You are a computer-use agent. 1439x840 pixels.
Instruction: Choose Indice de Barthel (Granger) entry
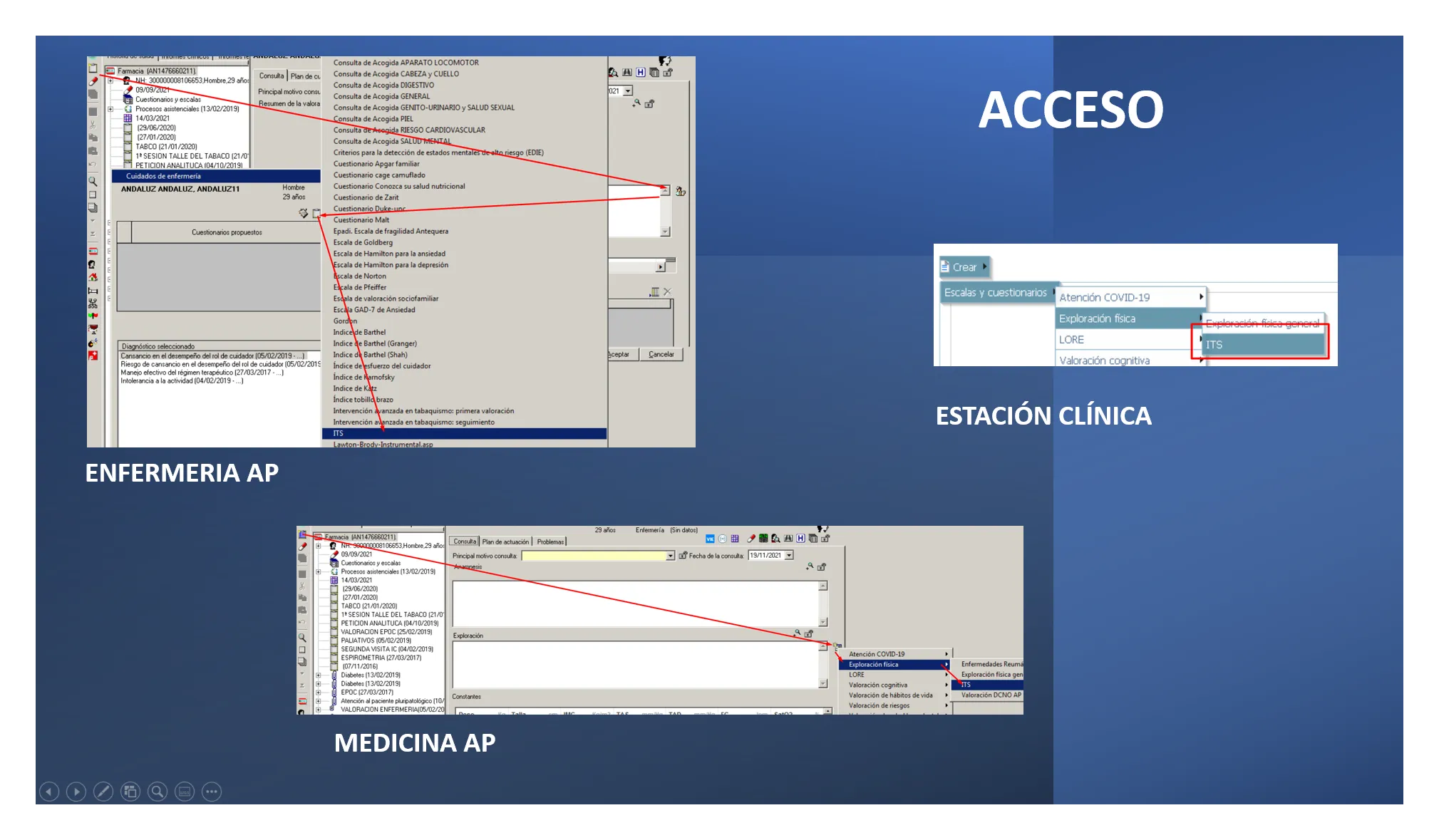[375, 343]
